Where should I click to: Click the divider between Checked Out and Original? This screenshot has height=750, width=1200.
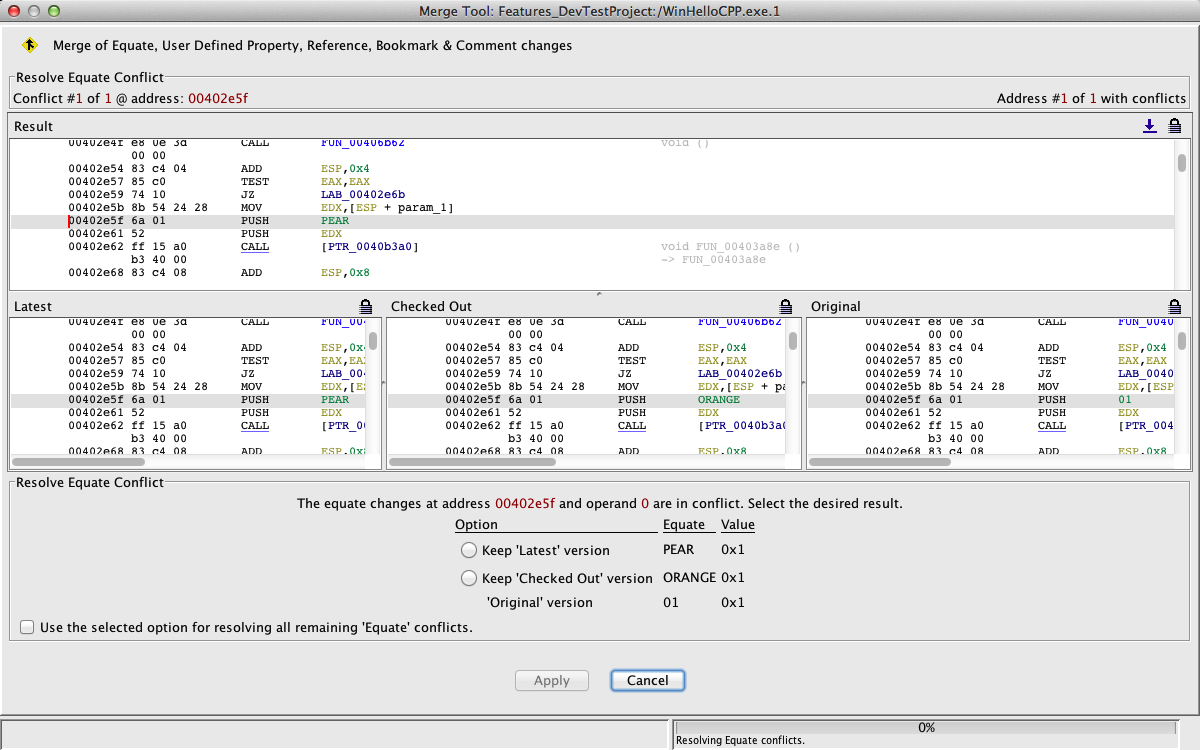coord(803,385)
